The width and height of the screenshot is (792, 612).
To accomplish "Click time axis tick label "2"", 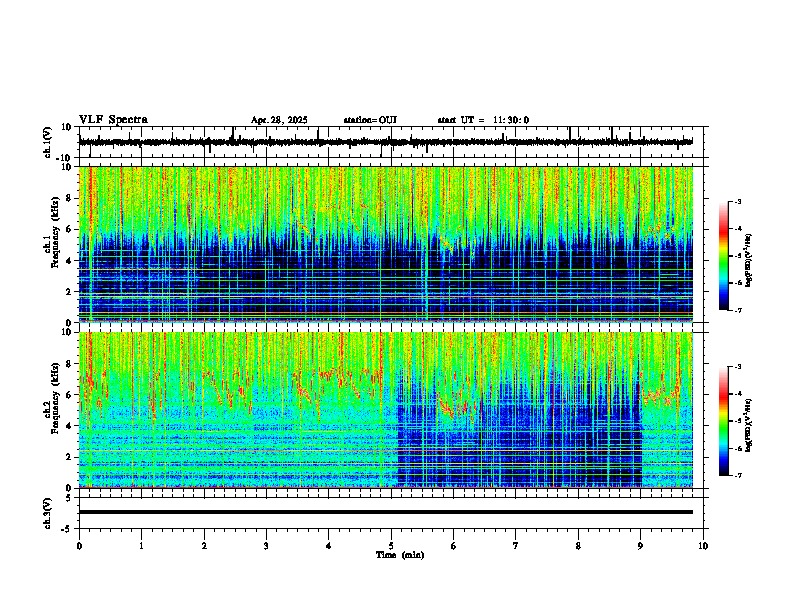I will (204, 546).
